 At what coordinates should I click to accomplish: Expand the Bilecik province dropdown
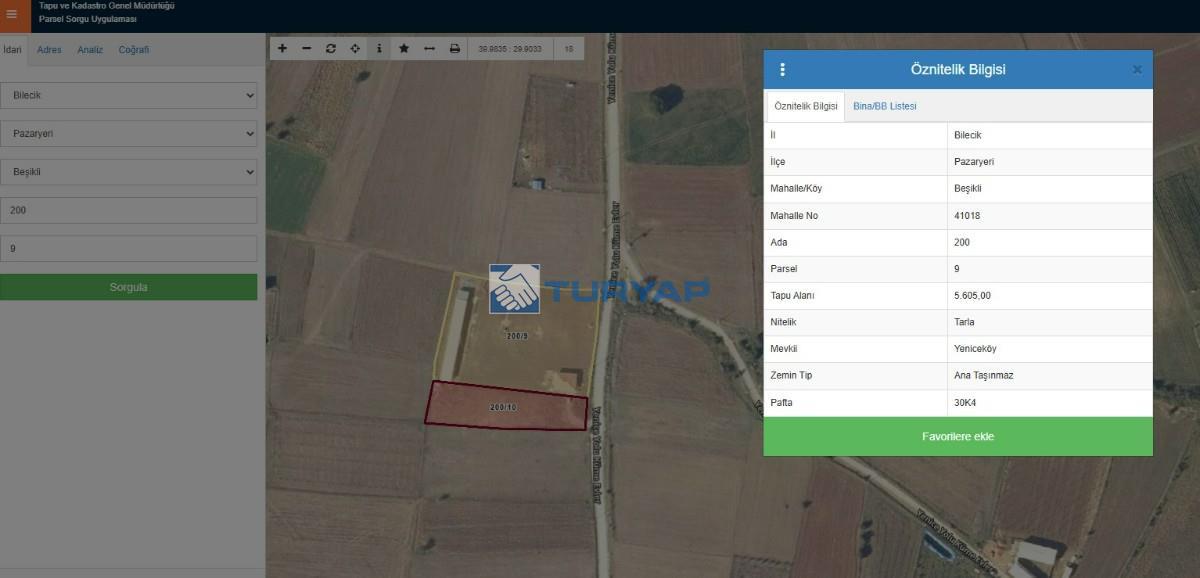[x=129, y=96]
